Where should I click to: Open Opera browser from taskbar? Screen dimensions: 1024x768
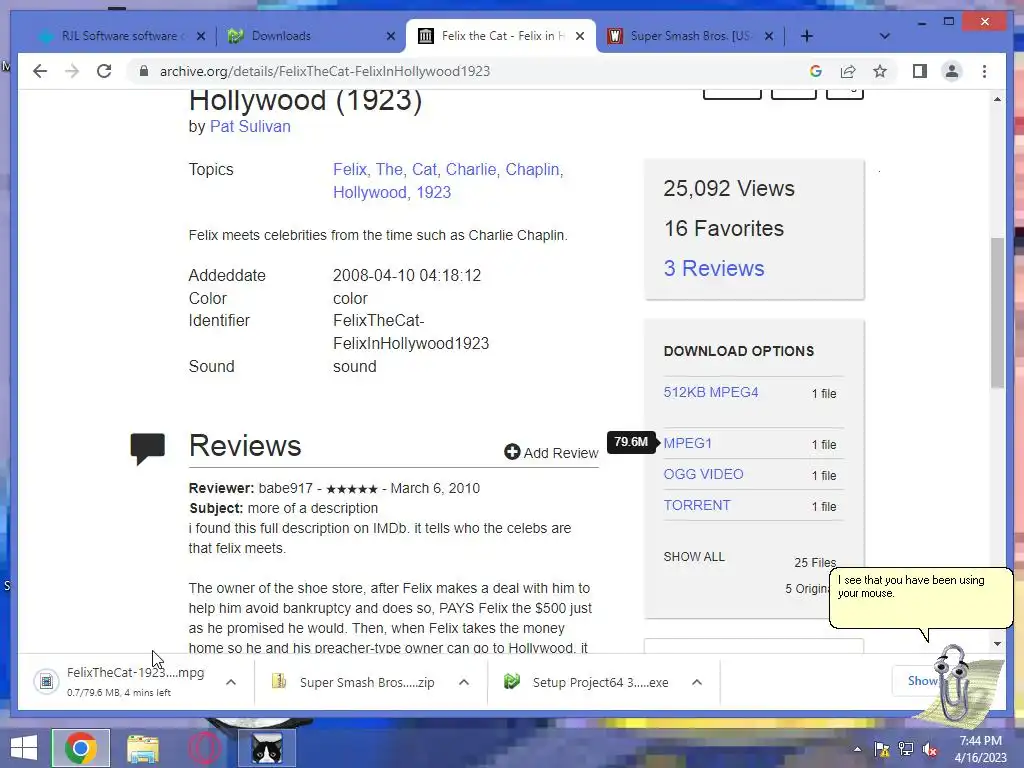click(204, 748)
